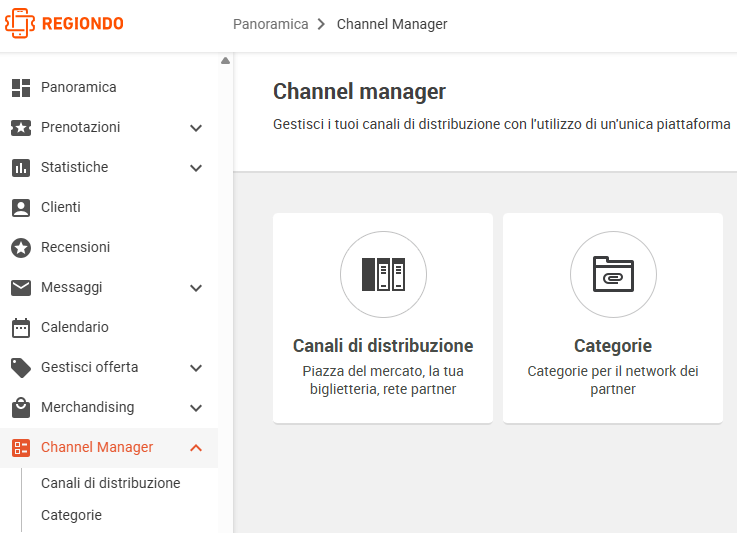Open Clienti via the person icon
The height and width of the screenshot is (533, 737).
tap(21, 208)
